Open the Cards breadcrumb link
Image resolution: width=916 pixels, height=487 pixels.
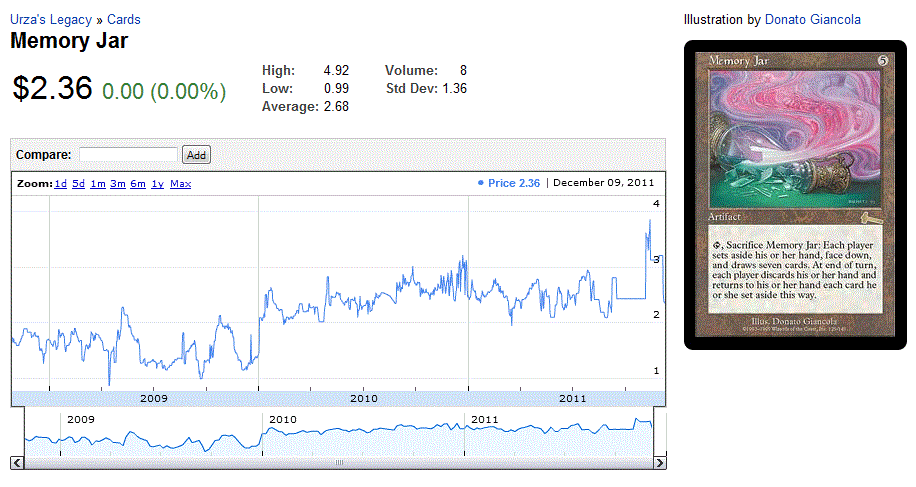click(x=124, y=19)
